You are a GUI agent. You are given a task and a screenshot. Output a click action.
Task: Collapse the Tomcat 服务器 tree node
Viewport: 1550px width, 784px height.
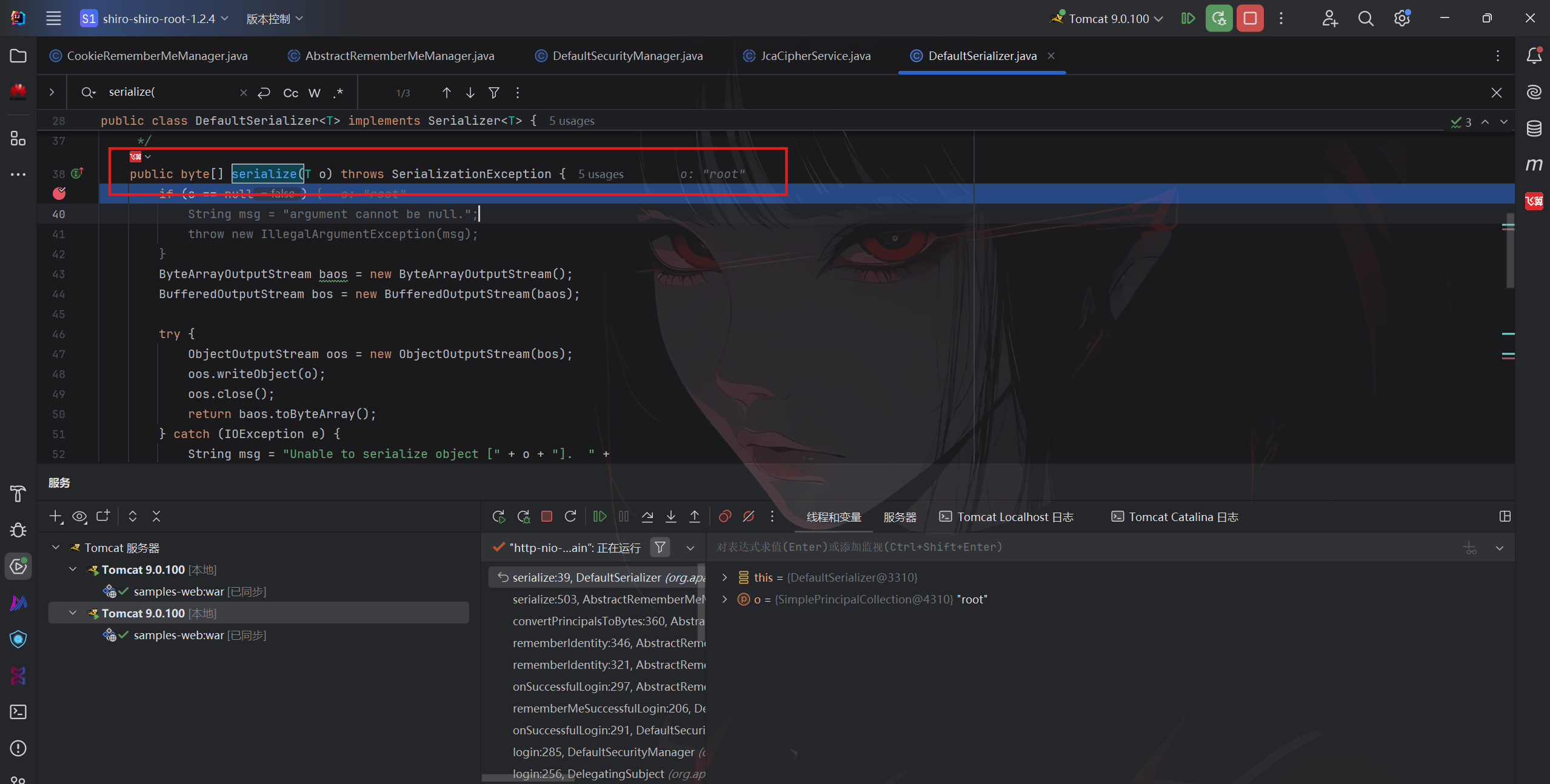click(56, 548)
